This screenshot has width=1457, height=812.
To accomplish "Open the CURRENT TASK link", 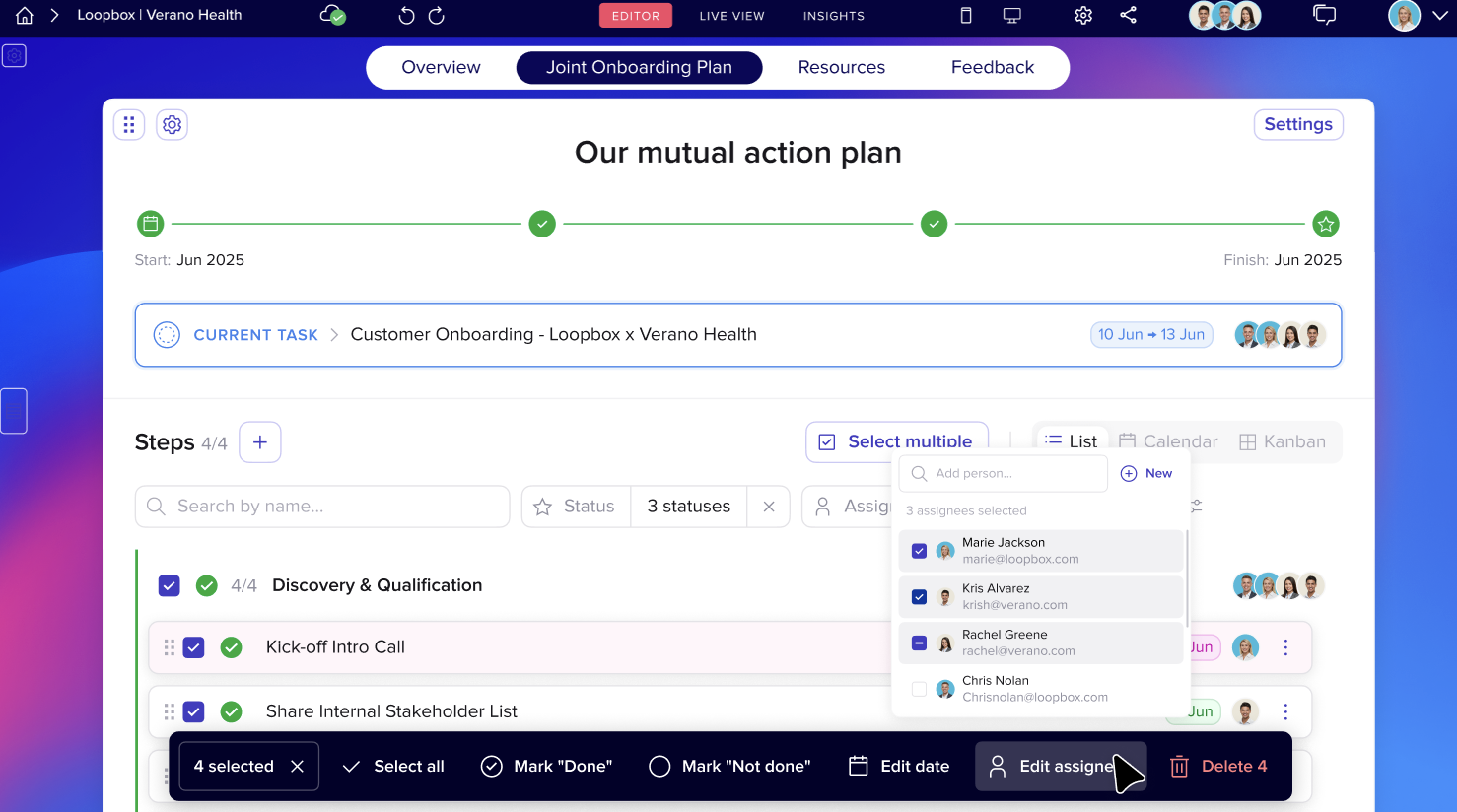I will click(x=255, y=335).
